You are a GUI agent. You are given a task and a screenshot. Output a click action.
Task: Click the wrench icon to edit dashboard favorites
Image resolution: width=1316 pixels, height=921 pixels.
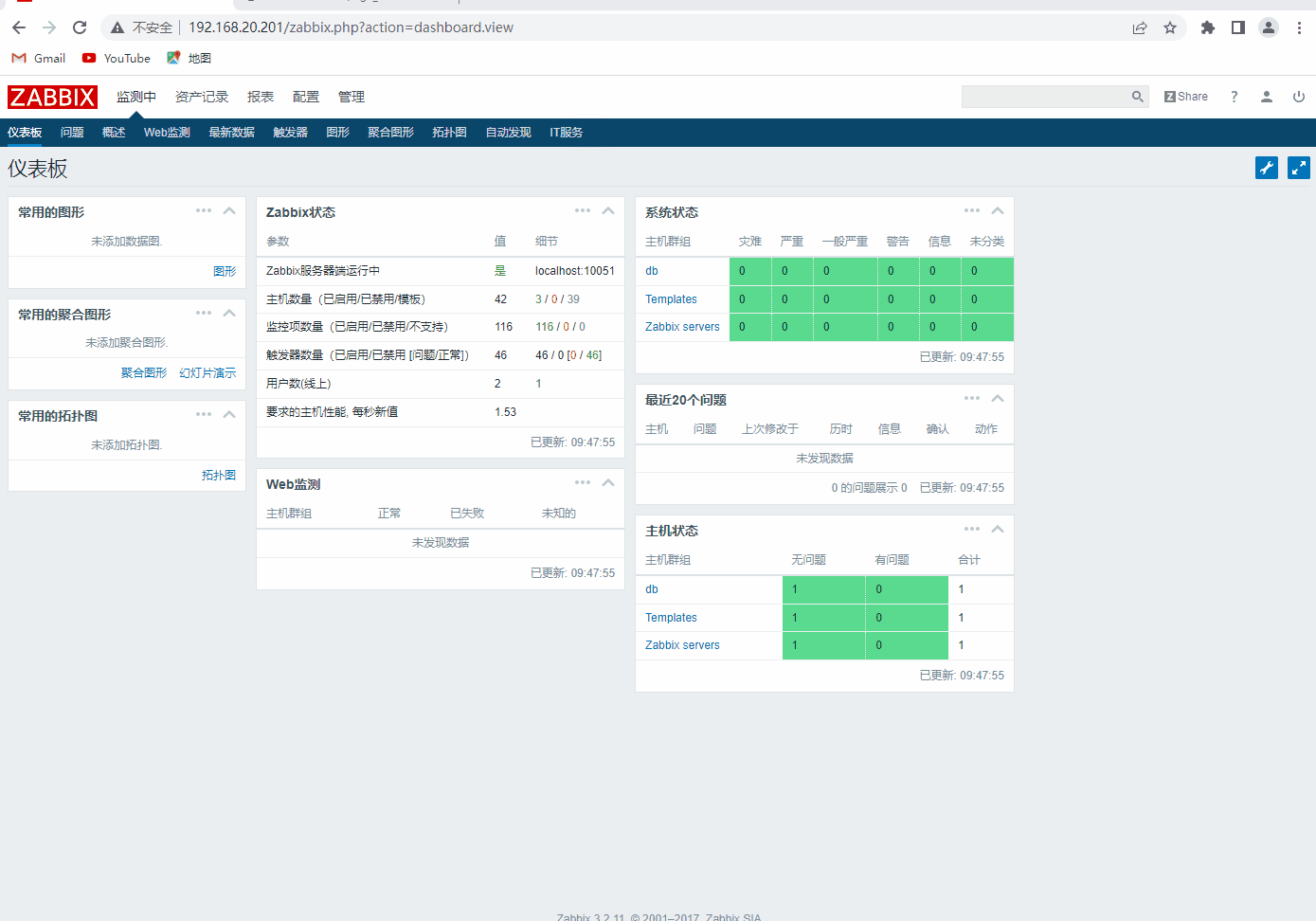[x=1267, y=168]
